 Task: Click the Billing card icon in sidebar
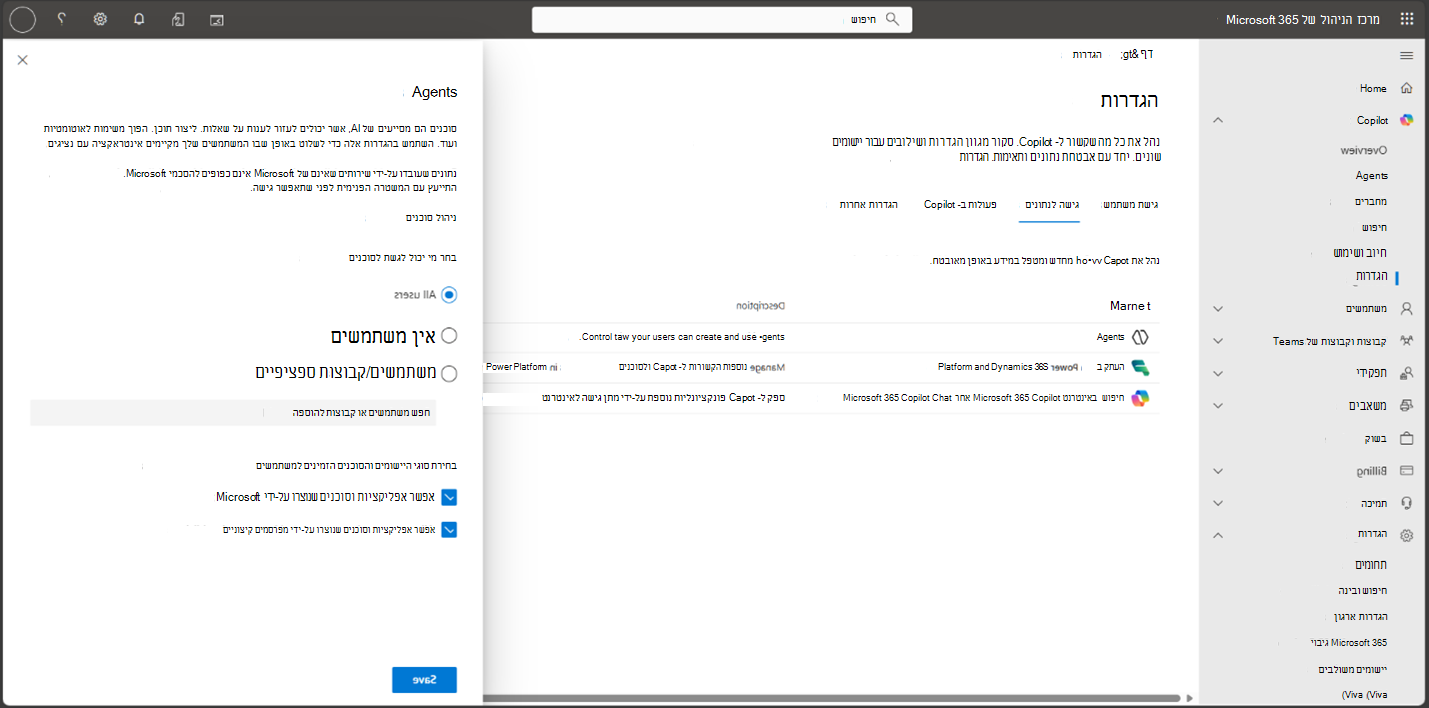[x=1407, y=470]
